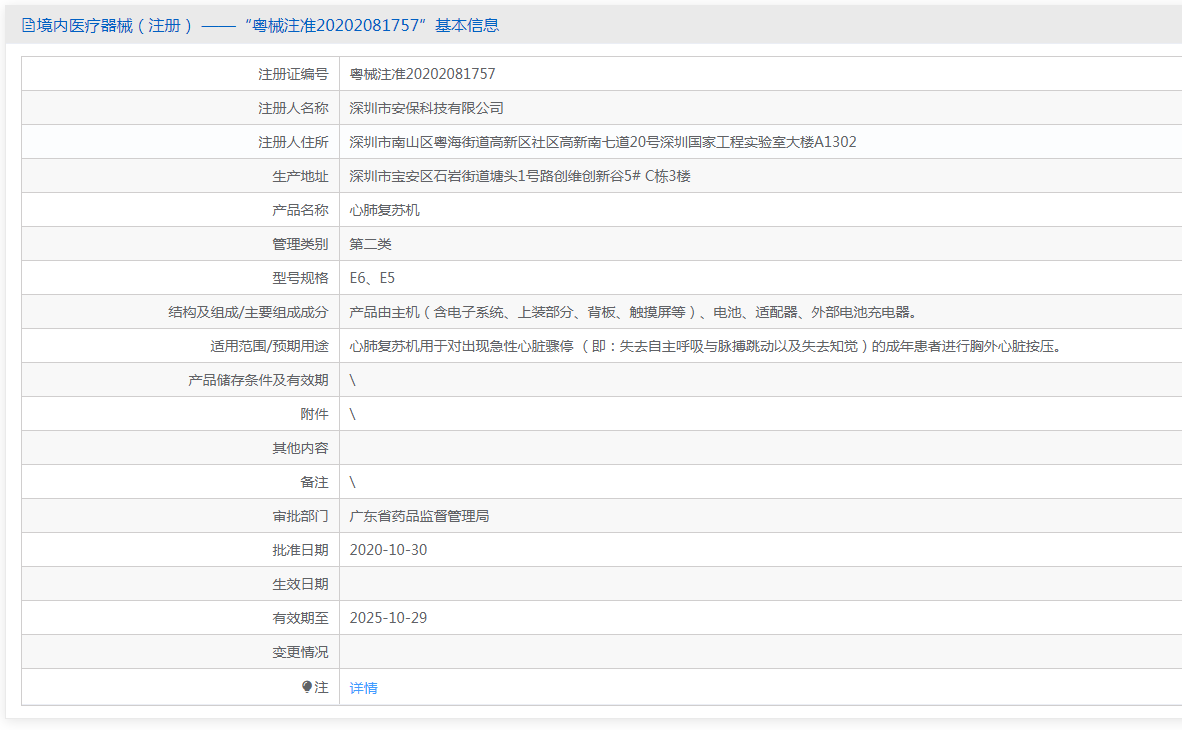The image size is (1182, 730).
Task: Click the lightbulb icon beside 注
Action: pyautogui.click(x=307, y=687)
